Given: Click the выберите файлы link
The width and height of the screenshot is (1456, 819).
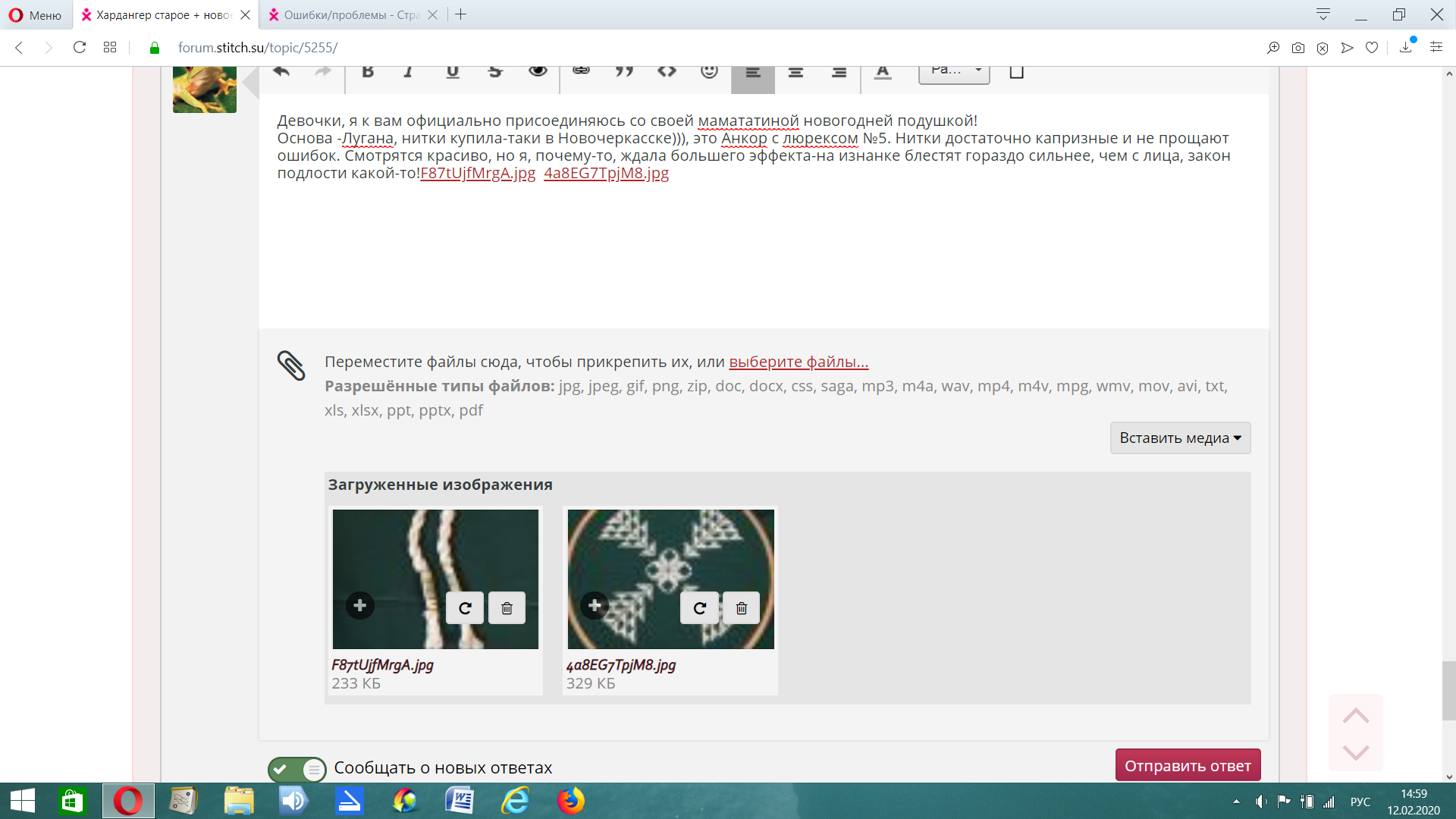Looking at the screenshot, I should pyautogui.click(x=799, y=362).
